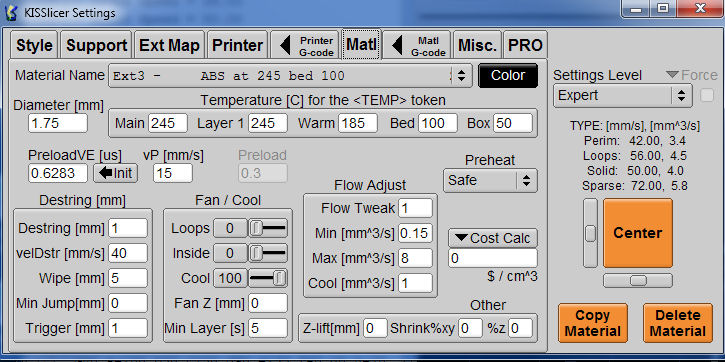Switch to the Support tab
The image size is (725, 362).
(96, 45)
